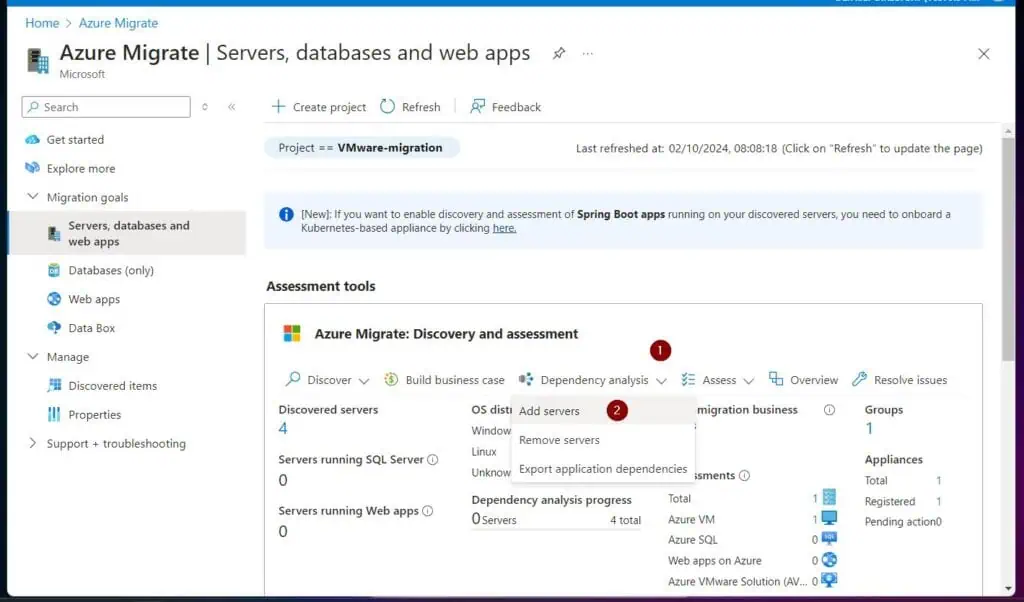Click the Overview icon in assessment toolbar
Screen dimensions: 1024x602
[776, 379]
